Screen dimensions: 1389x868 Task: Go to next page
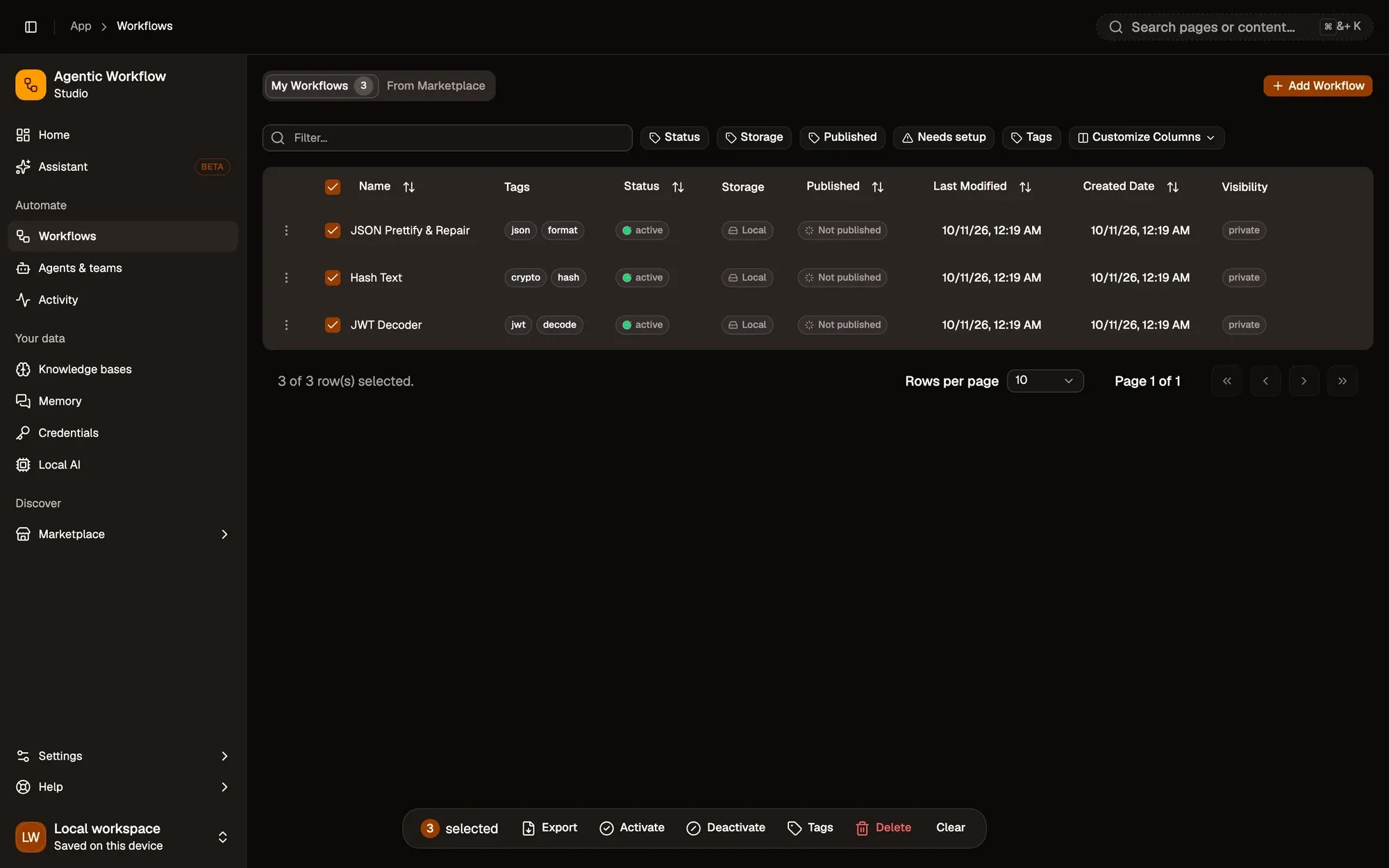click(x=1304, y=381)
